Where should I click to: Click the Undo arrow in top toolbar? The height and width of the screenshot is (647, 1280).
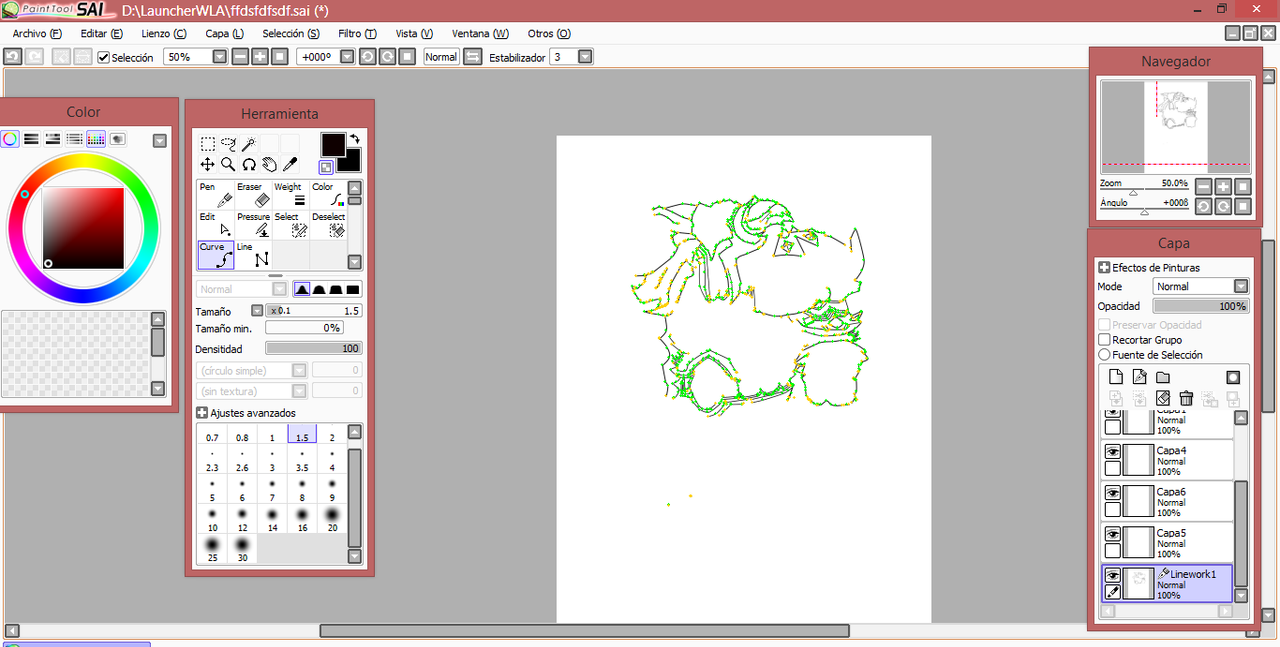12,57
